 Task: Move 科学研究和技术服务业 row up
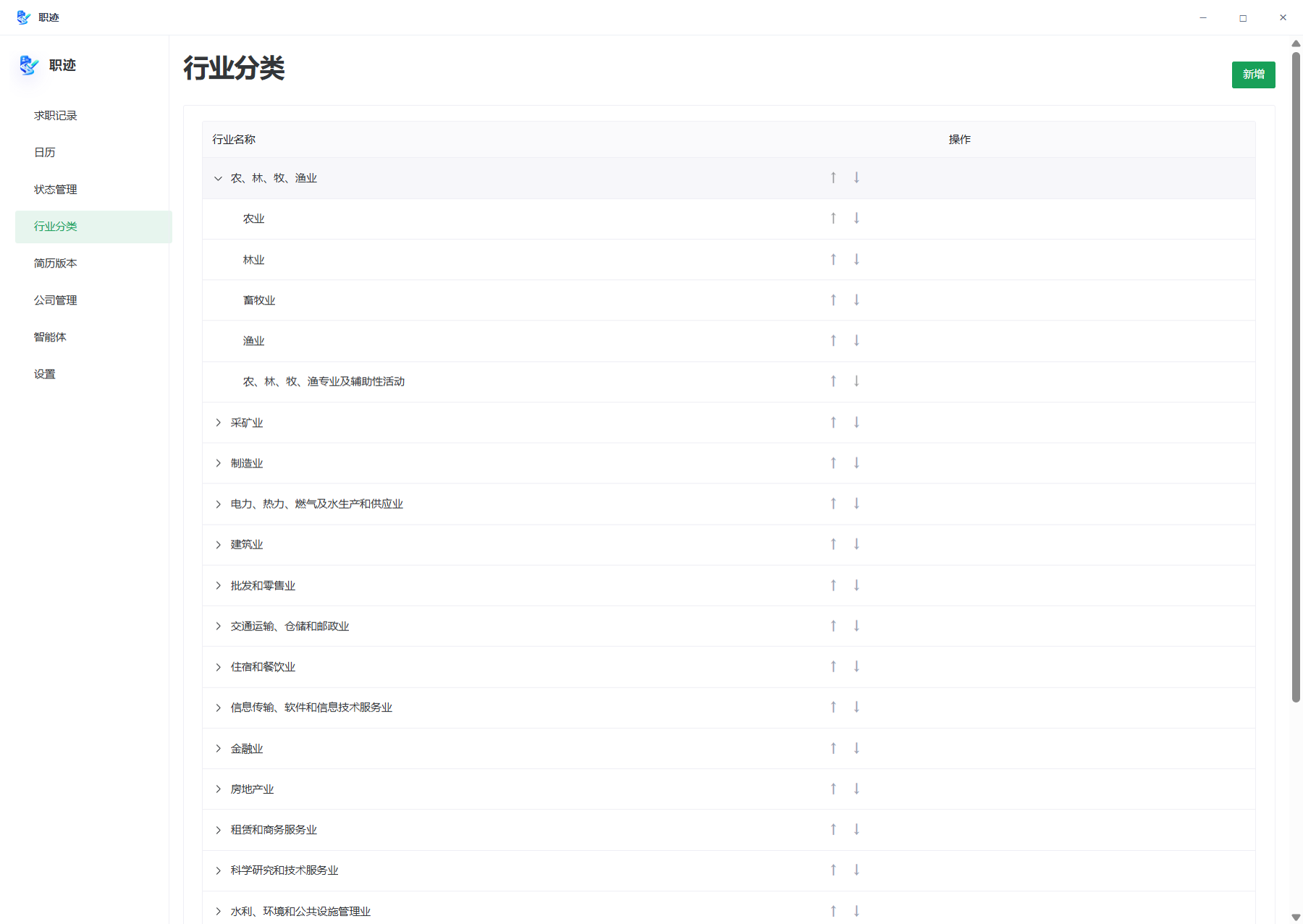point(833,870)
